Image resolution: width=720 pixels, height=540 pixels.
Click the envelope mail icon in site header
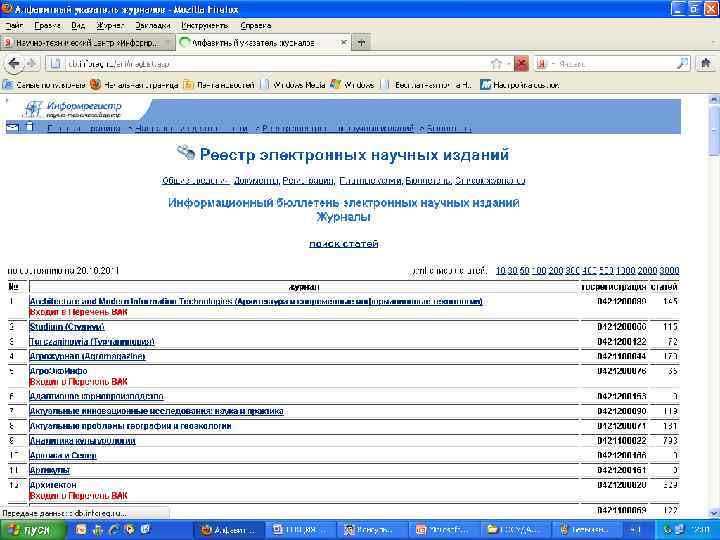[x=12, y=127]
